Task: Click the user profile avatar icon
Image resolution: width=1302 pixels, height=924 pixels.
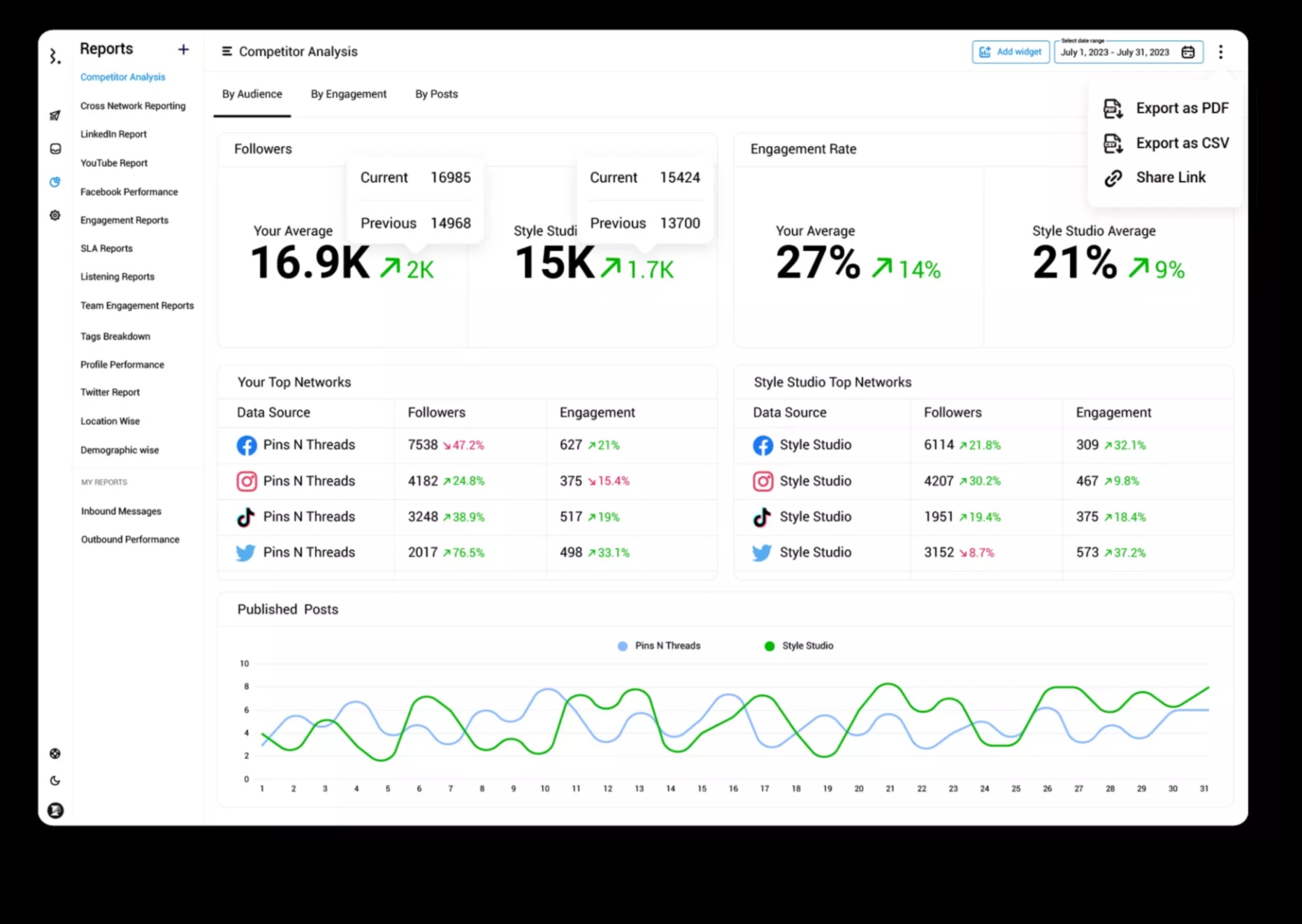Action: [55, 810]
